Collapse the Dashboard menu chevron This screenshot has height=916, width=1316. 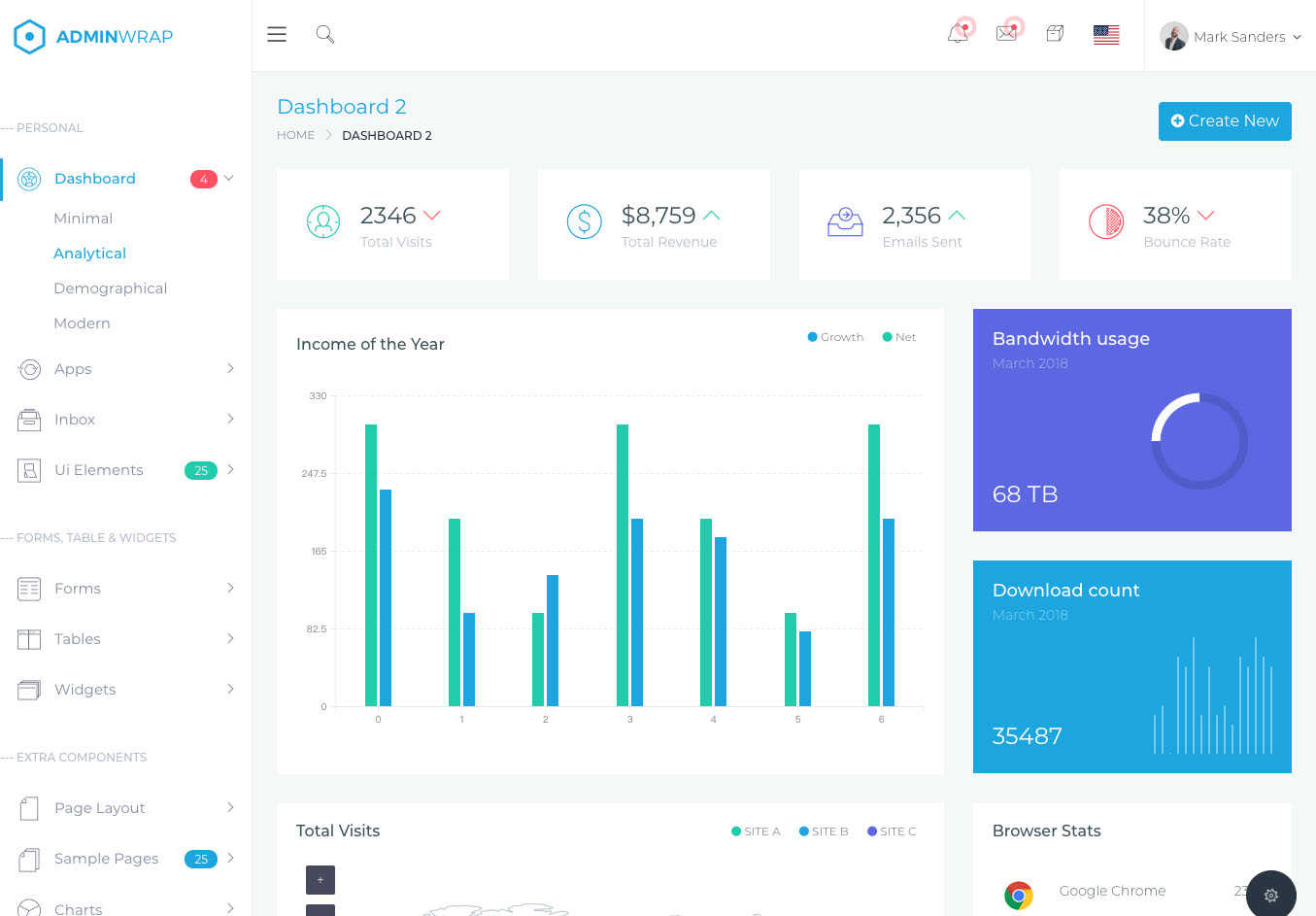point(229,178)
